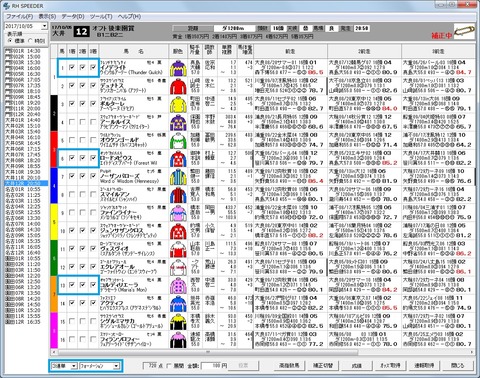This screenshot has width=480, height=378.
Task: Open the データ(D) menu
Action: (x=73, y=16)
